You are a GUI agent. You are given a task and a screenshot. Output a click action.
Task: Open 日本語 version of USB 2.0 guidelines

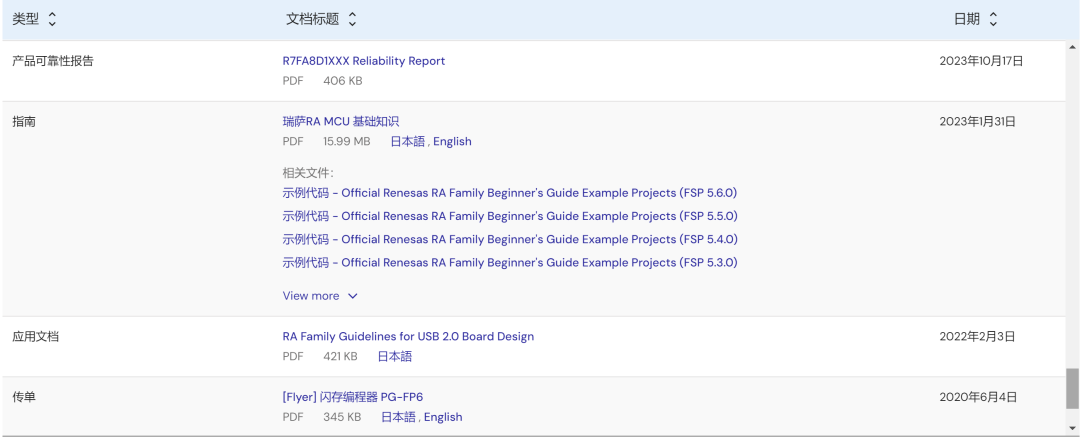click(394, 356)
